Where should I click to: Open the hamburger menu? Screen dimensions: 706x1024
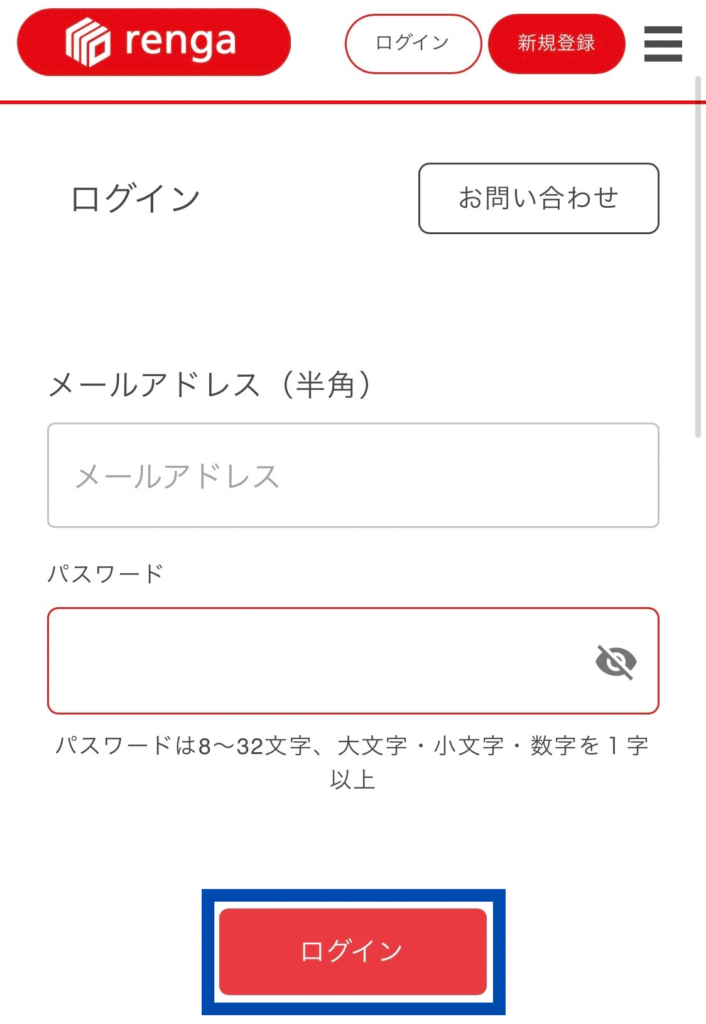[x=663, y=44]
